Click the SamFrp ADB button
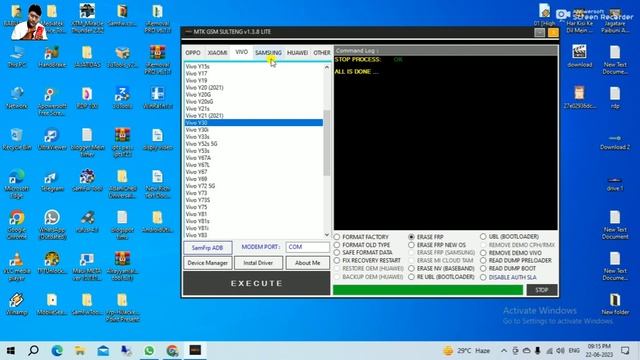Screen dimensions: 640x360 click(208, 247)
